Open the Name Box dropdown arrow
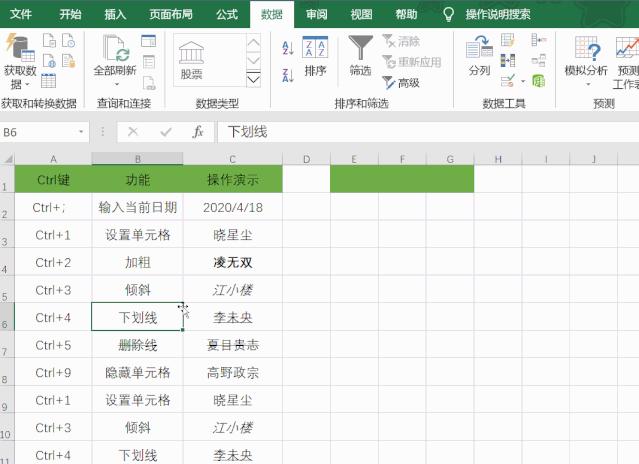 click(81, 132)
